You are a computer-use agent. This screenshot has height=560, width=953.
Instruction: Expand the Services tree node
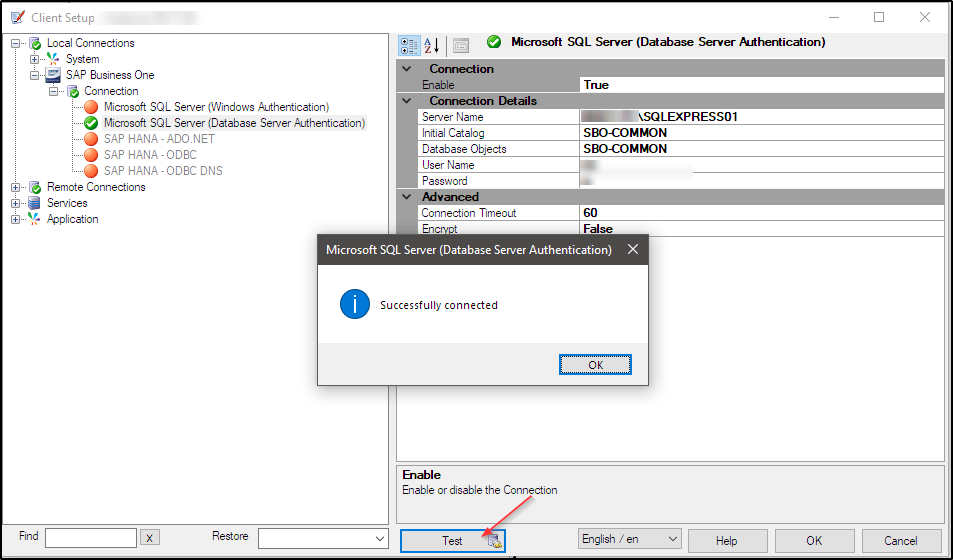click(15, 203)
